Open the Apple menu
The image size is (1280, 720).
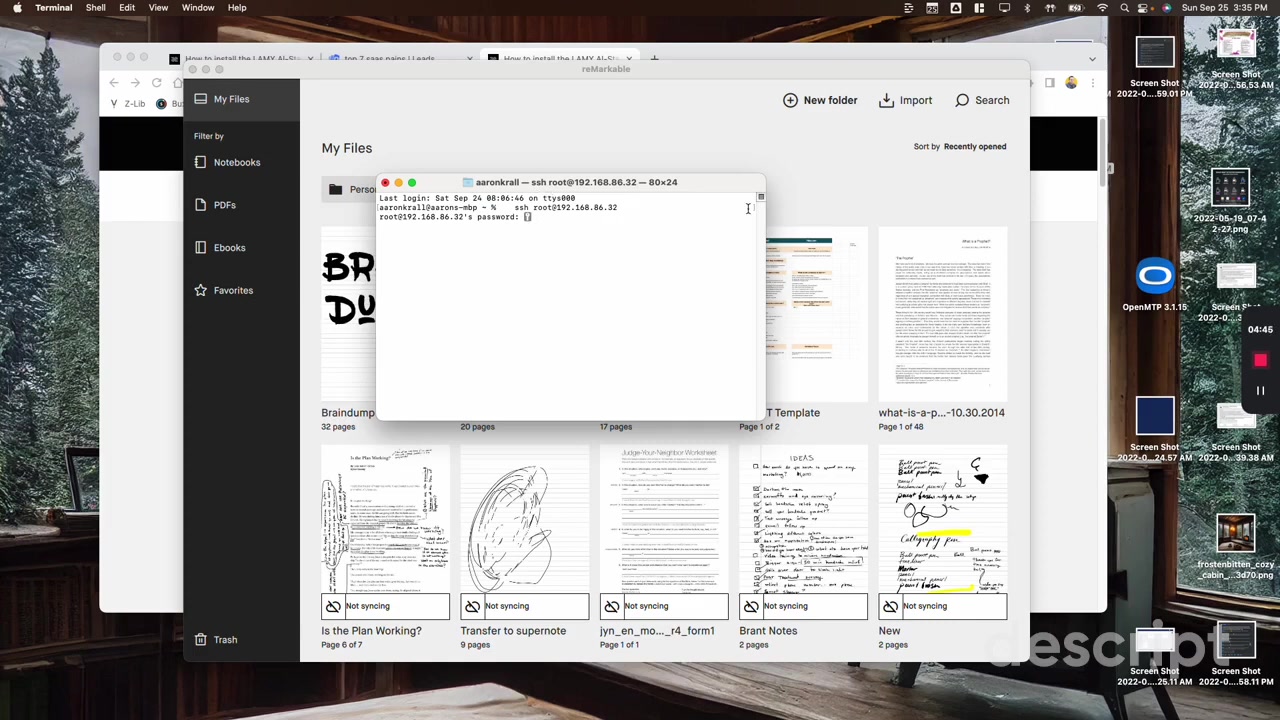click(x=16, y=8)
